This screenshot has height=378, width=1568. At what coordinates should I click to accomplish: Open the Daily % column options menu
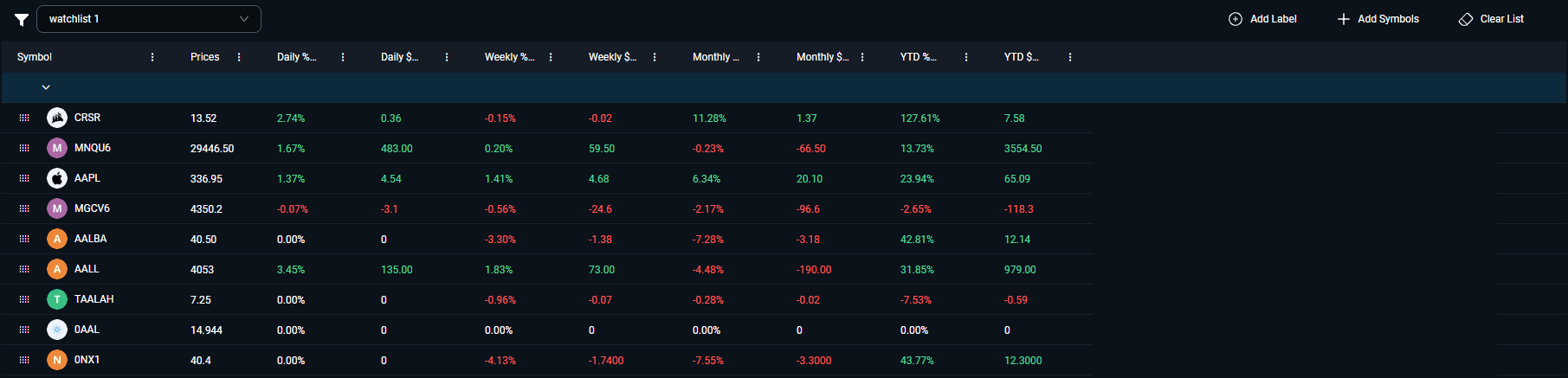point(343,57)
